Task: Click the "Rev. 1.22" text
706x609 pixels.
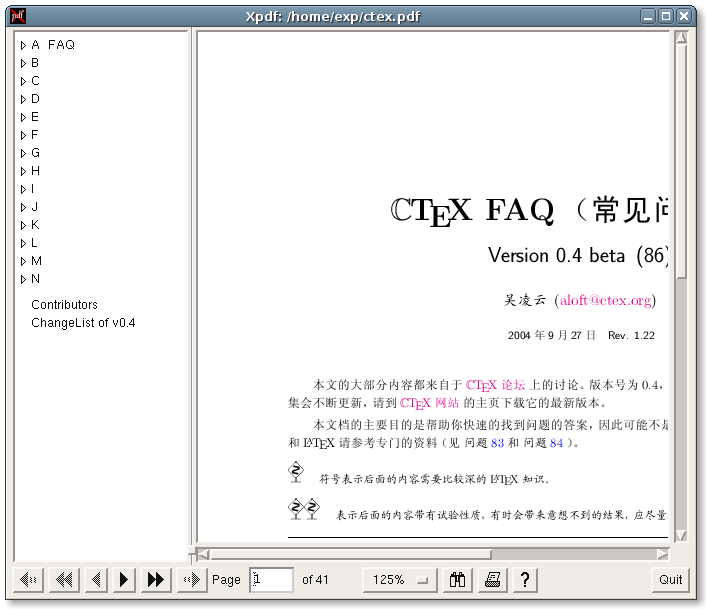Action: (x=631, y=335)
